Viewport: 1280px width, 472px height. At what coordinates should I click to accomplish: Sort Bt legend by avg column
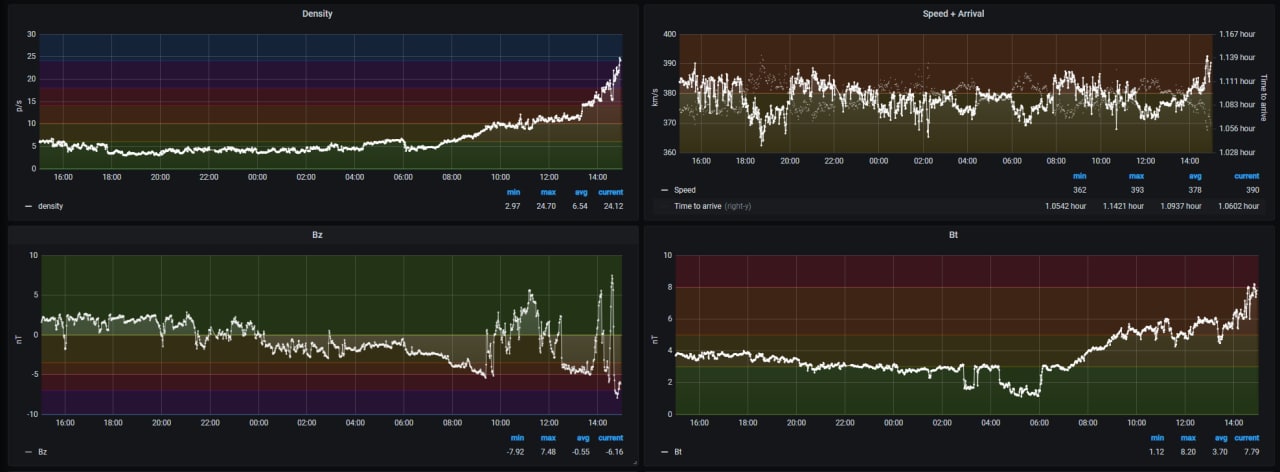1219,438
